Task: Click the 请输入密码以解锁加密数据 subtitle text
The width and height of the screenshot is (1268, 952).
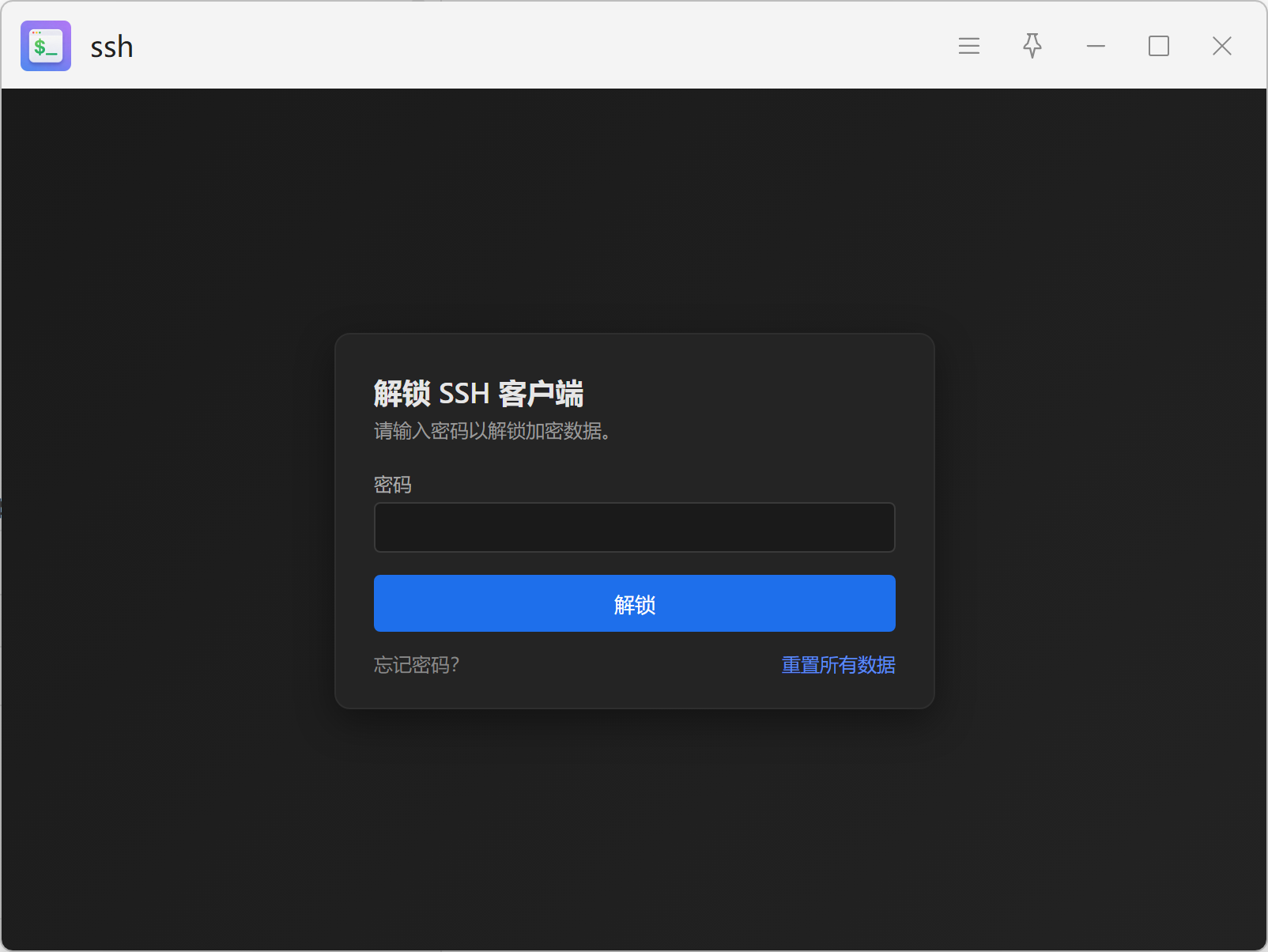Action: 492,431
